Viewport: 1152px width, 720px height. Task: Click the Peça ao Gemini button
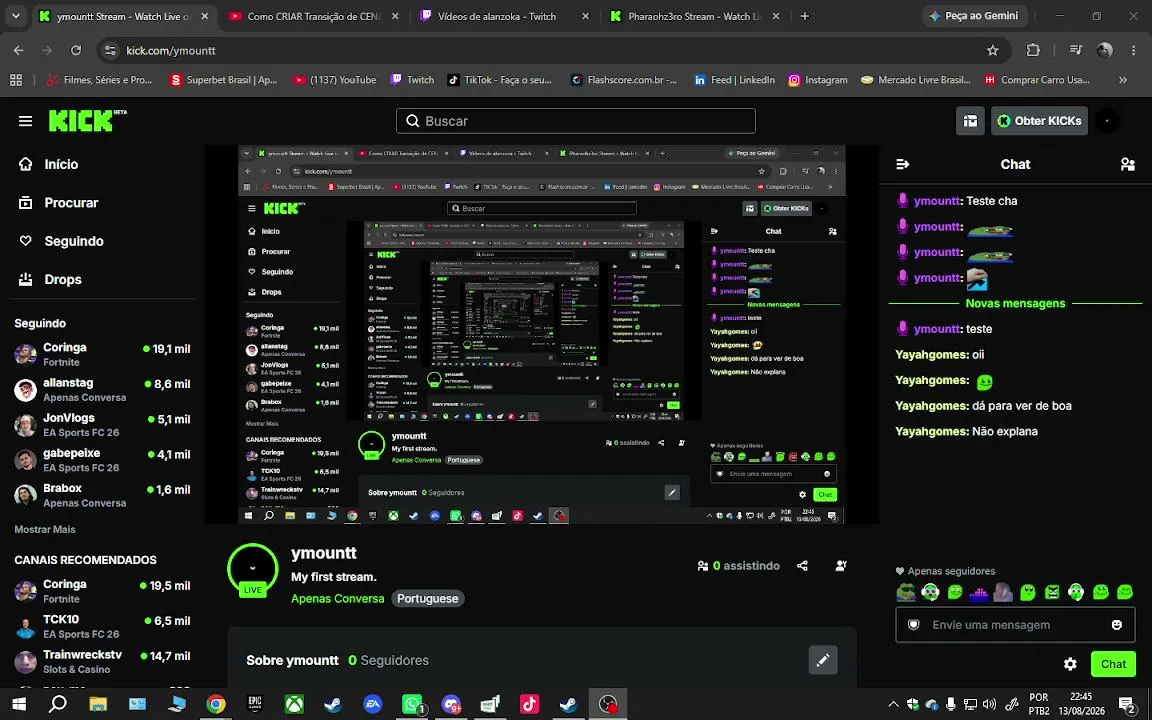pos(974,16)
